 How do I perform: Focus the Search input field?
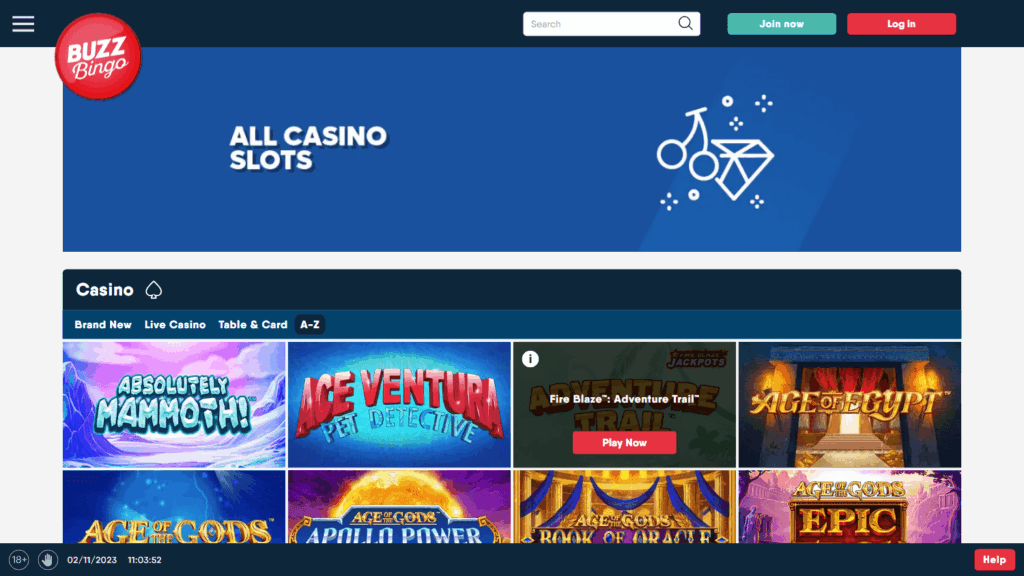601,24
